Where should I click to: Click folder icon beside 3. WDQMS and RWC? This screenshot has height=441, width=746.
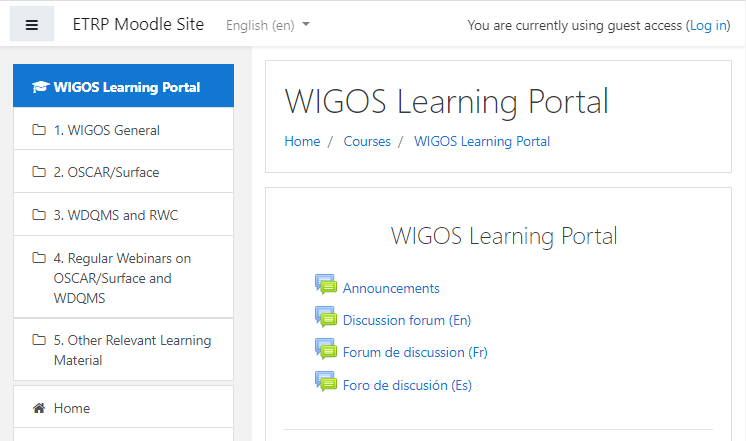point(39,215)
